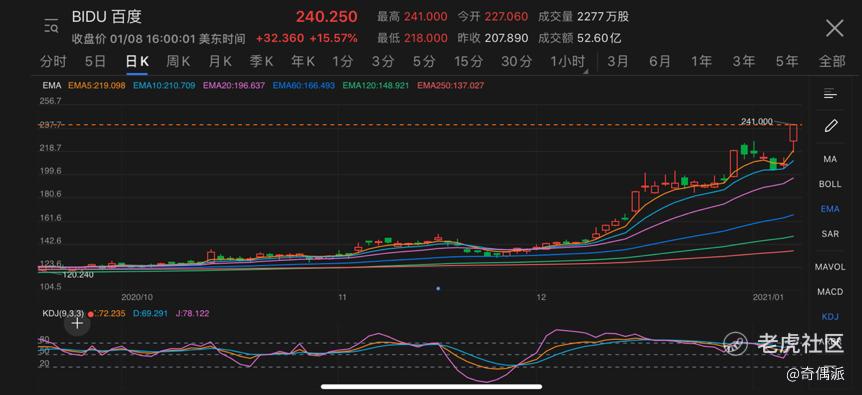Click the 120.240 low price label on chart
This screenshot has width=862, height=395.
[78, 274]
